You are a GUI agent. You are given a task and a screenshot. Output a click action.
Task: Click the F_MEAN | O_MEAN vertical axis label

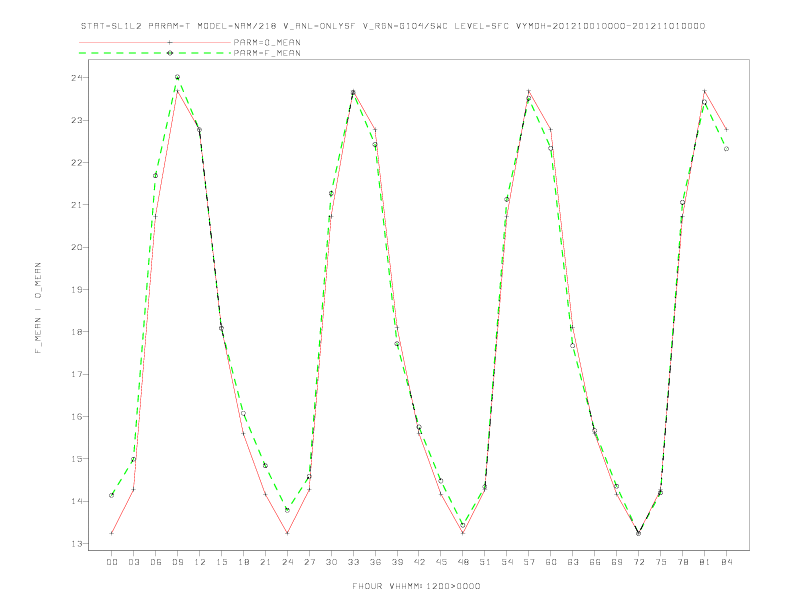coord(38,308)
